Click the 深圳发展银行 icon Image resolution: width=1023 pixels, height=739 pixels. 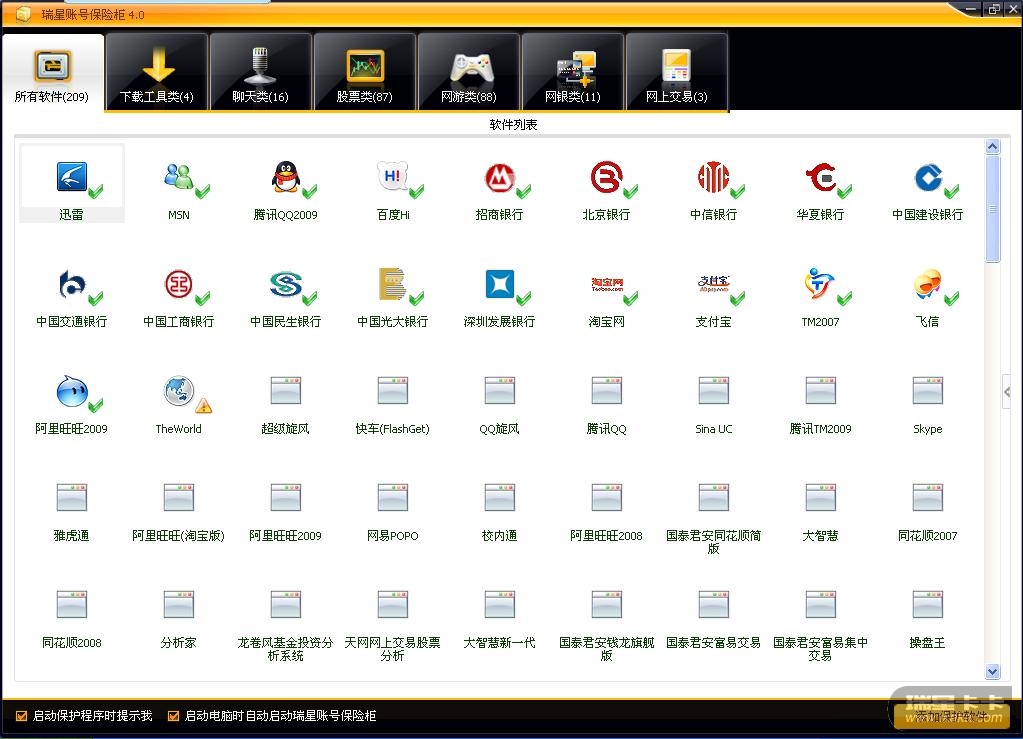500,284
